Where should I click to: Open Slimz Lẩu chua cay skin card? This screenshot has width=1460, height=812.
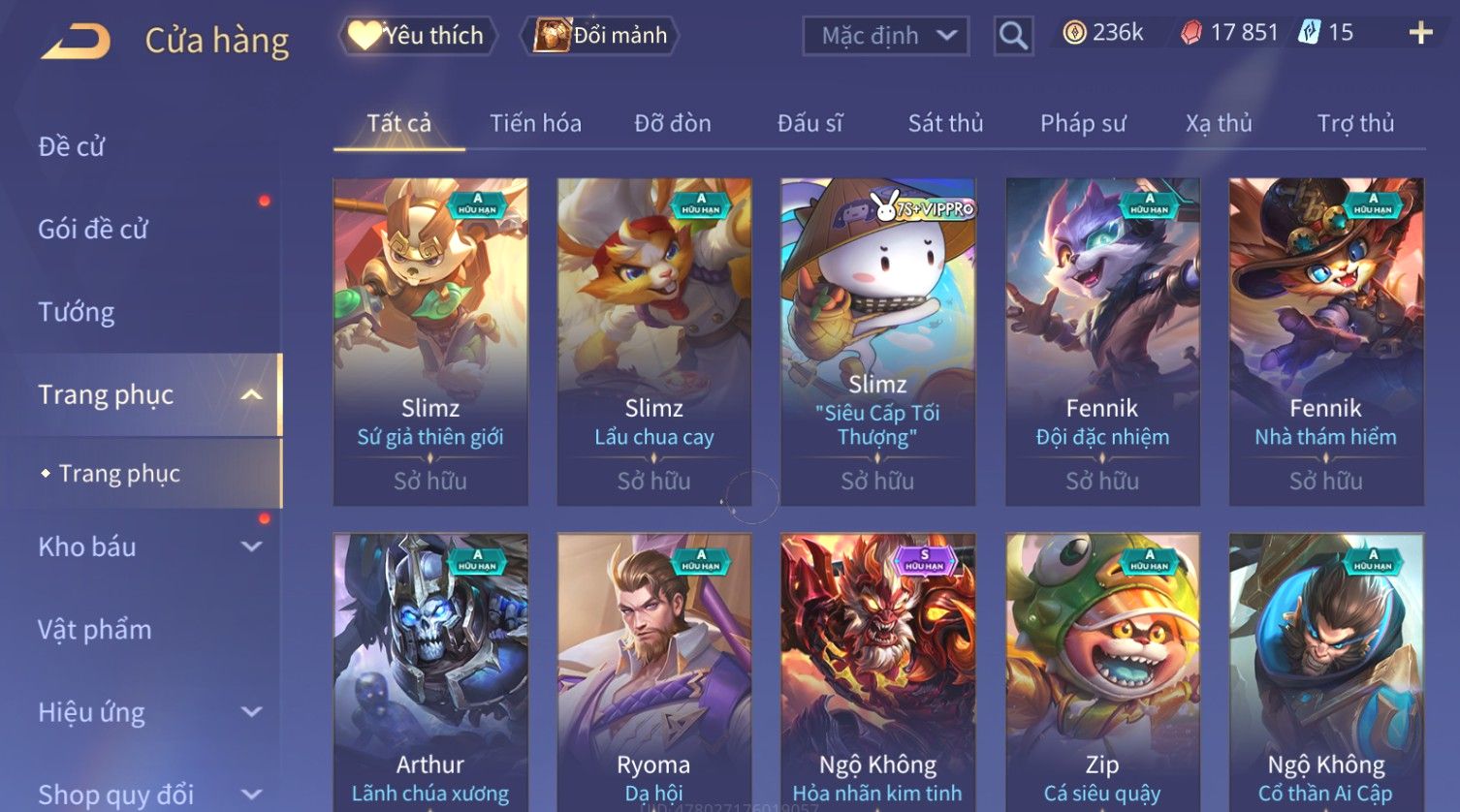(x=654, y=341)
